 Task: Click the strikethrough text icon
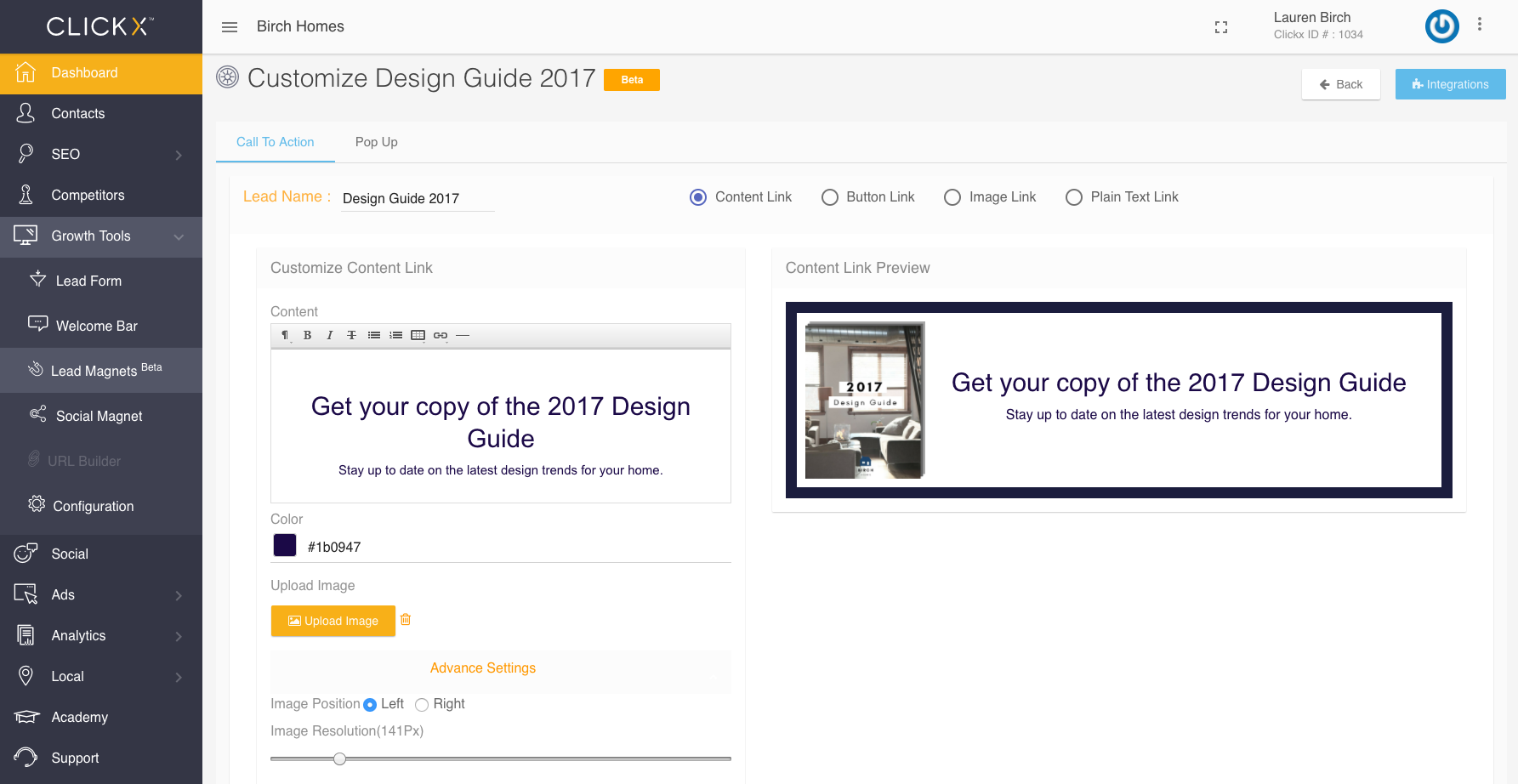point(351,335)
